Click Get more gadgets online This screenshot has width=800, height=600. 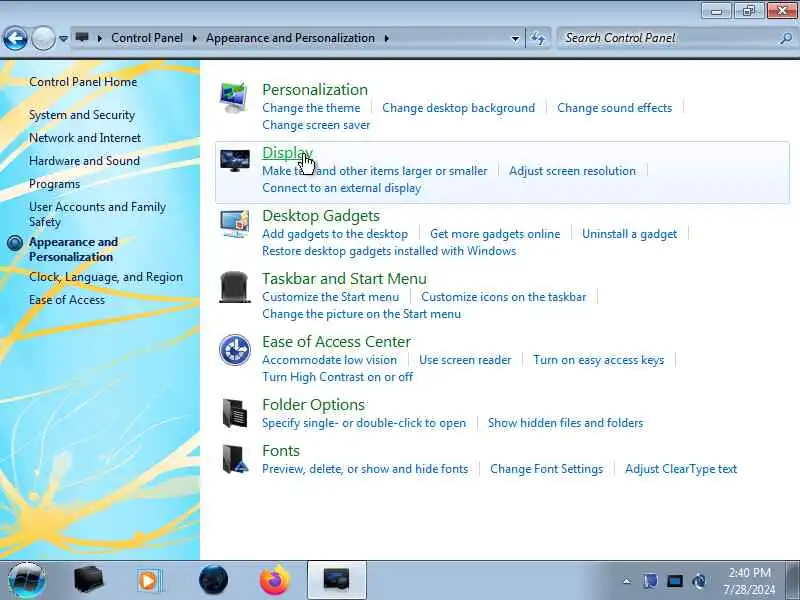click(495, 234)
